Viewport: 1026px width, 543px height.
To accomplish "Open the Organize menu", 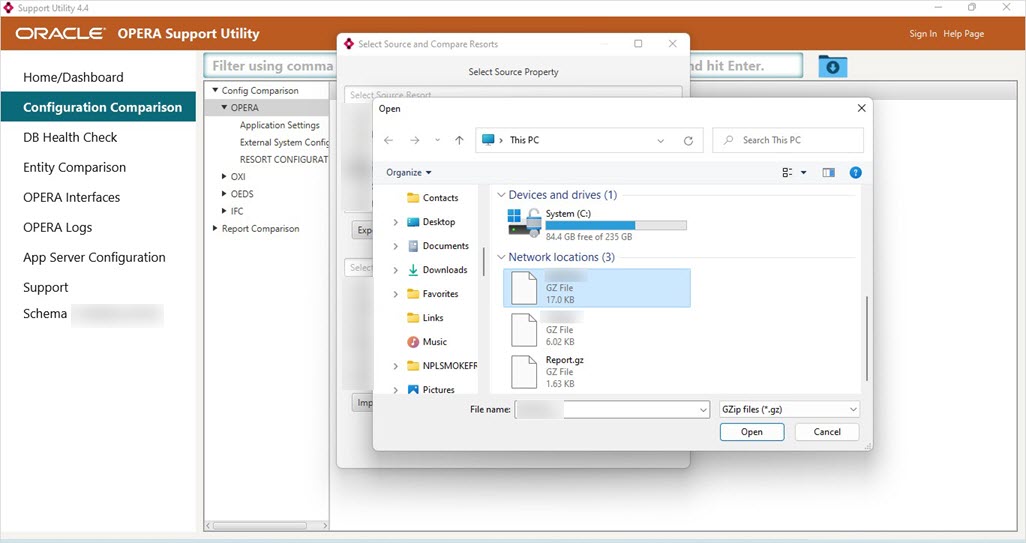I will pyautogui.click(x=408, y=173).
